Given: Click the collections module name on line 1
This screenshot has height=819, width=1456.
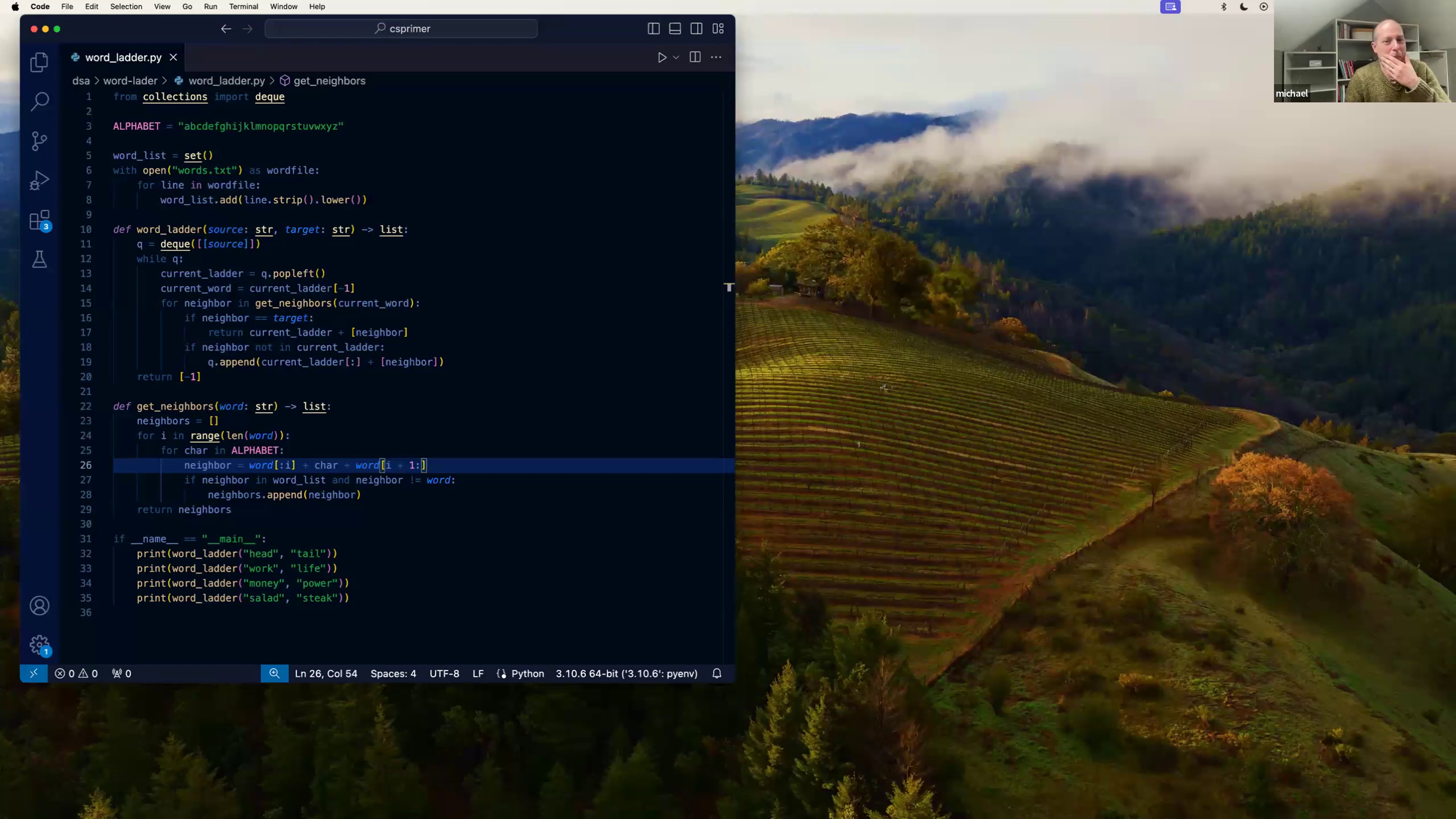Looking at the screenshot, I should click(175, 97).
